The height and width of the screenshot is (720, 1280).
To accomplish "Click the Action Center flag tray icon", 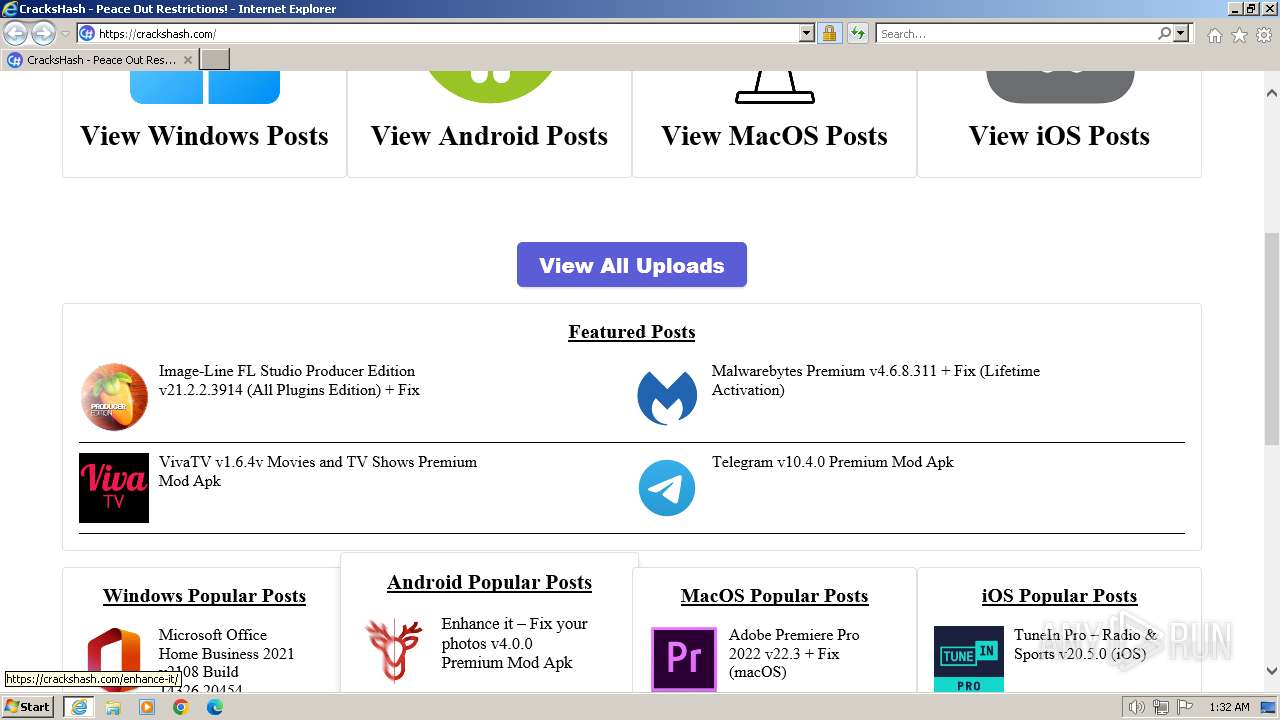I will pyautogui.click(x=1183, y=707).
